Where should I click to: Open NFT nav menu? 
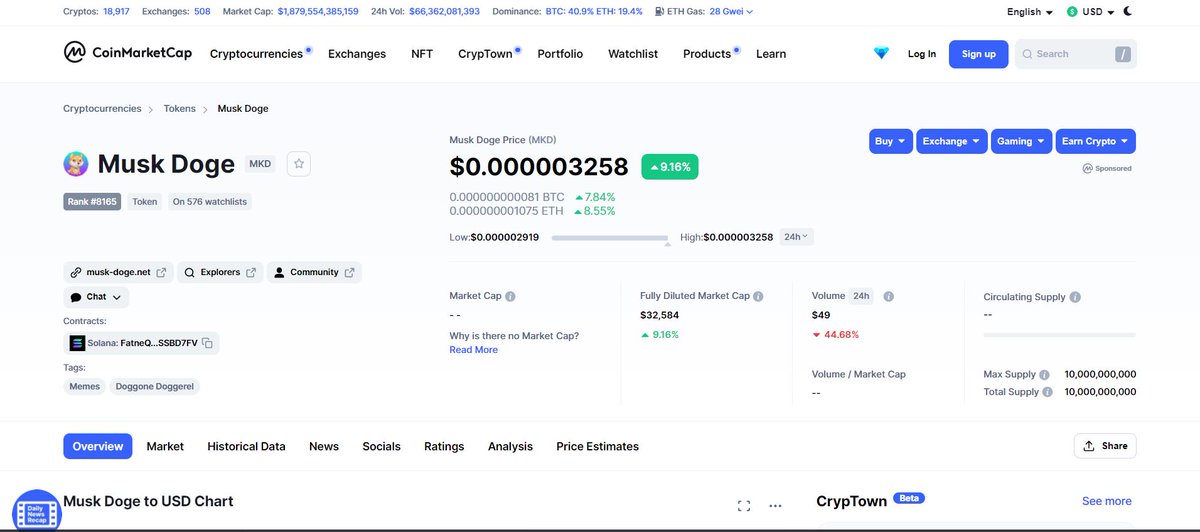422,54
